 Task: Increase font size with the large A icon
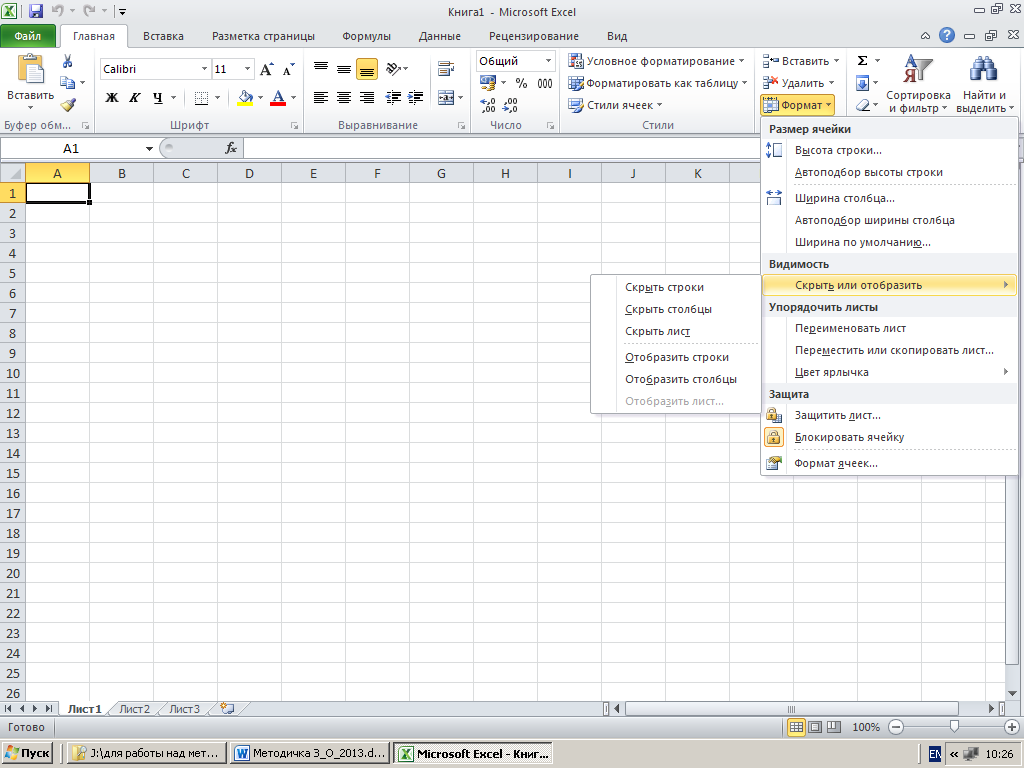pos(266,69)
